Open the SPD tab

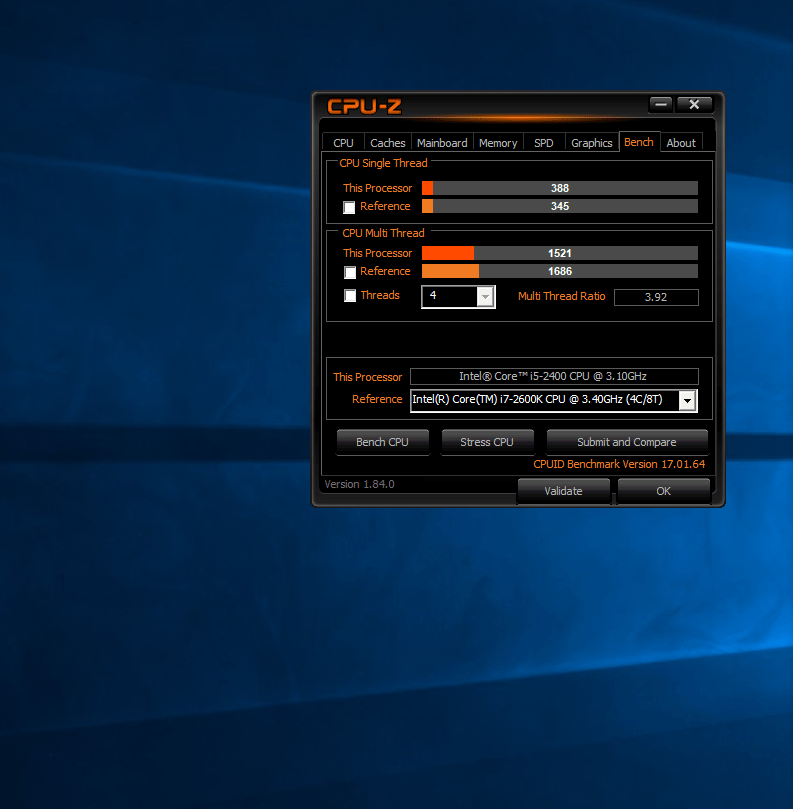544,143
